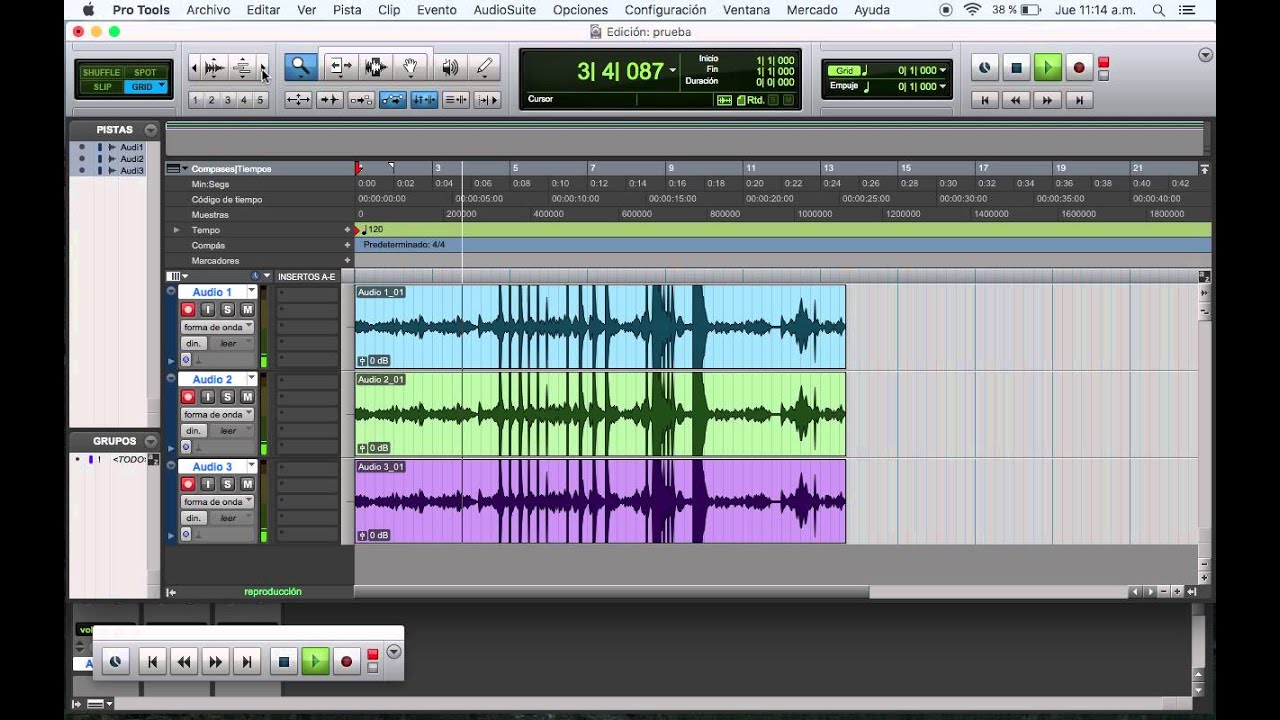1280x720 pixels.
Task: Click the MIDI zoom button
Action: (242, 68)
